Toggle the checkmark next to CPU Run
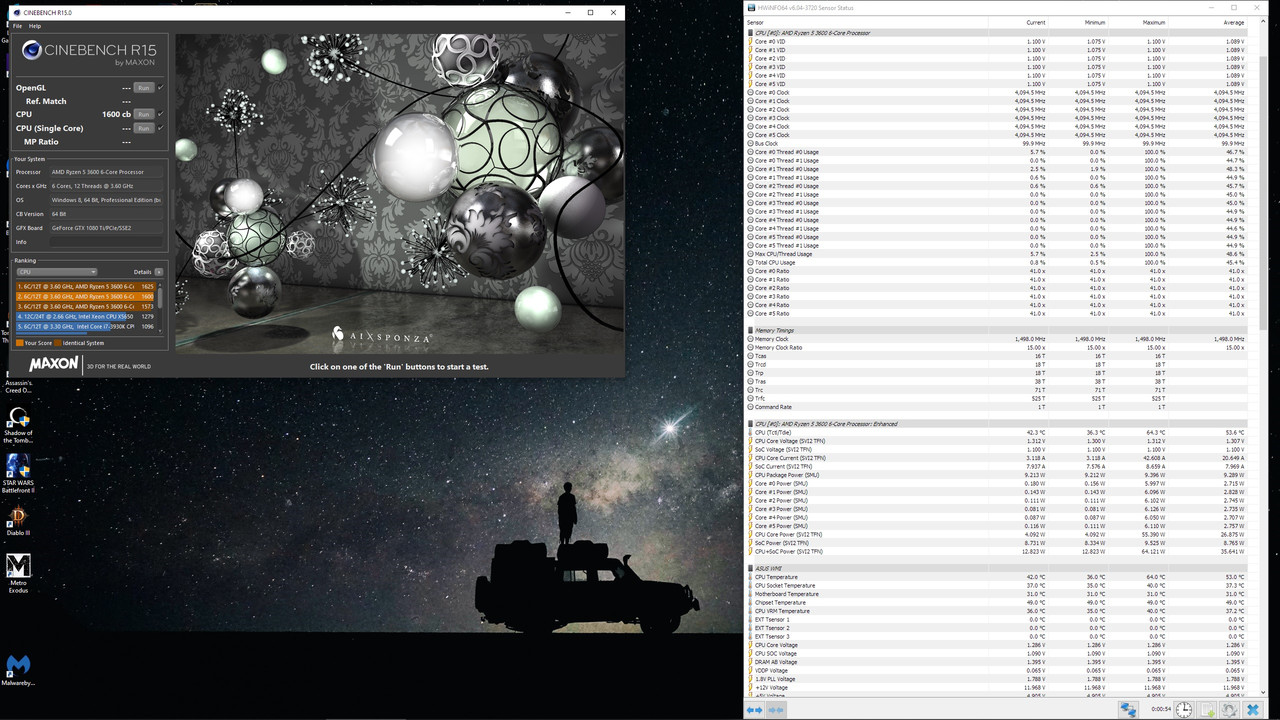 (160, 114)
